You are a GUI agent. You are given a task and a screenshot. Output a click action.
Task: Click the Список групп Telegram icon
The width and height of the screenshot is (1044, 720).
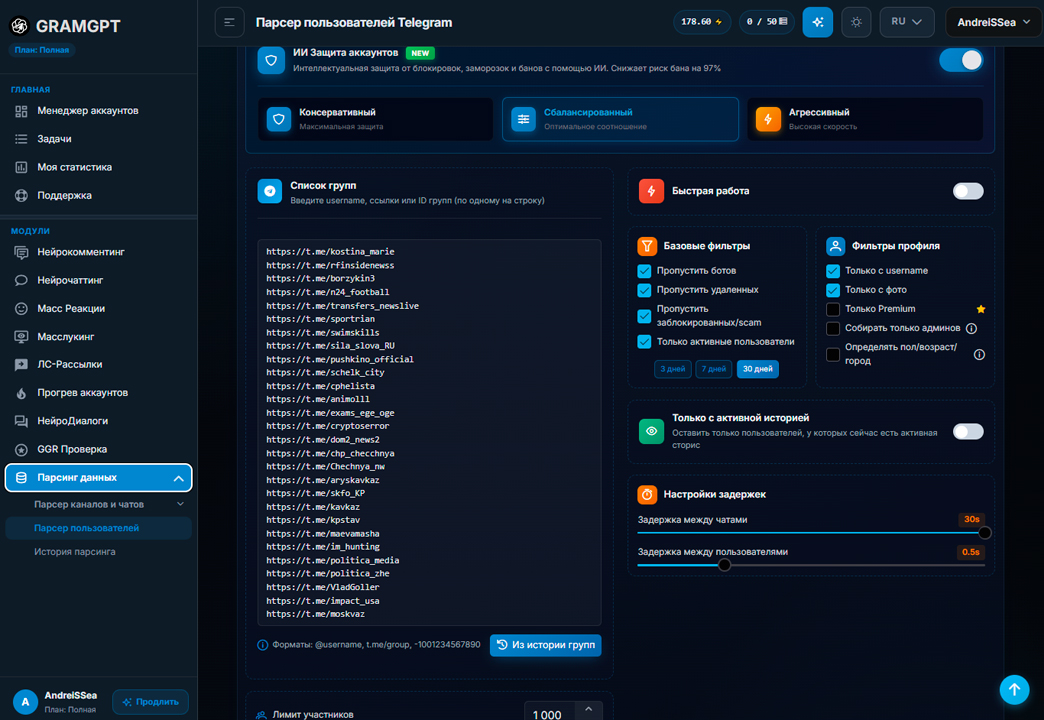(270, 191)
